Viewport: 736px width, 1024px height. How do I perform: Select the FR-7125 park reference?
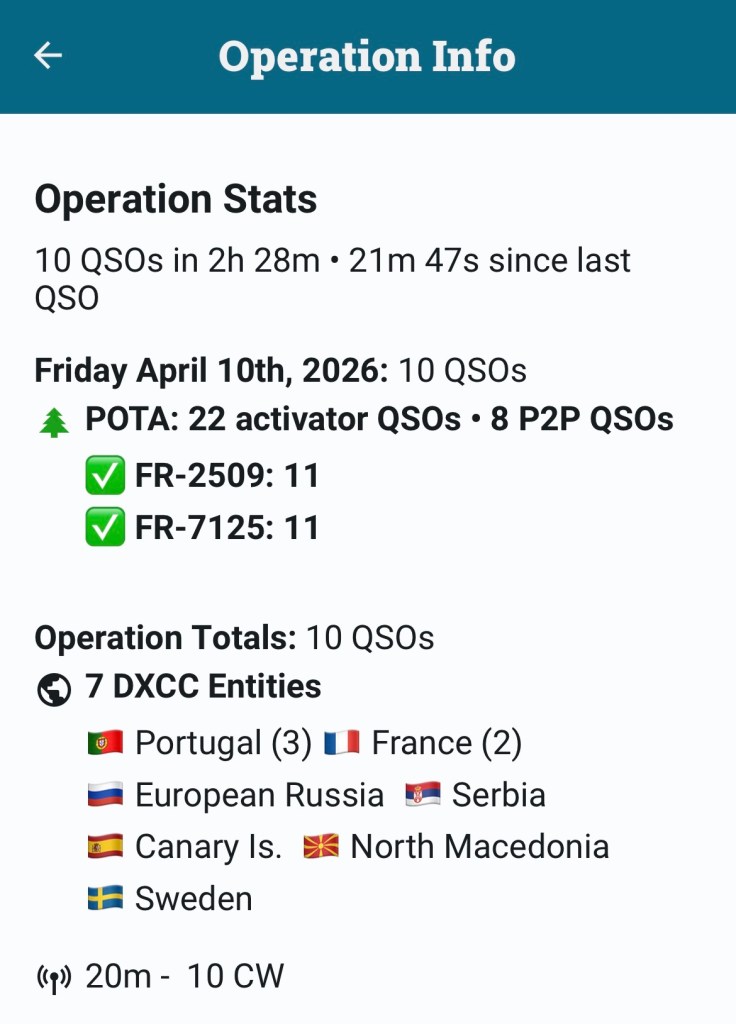[200, 527]
